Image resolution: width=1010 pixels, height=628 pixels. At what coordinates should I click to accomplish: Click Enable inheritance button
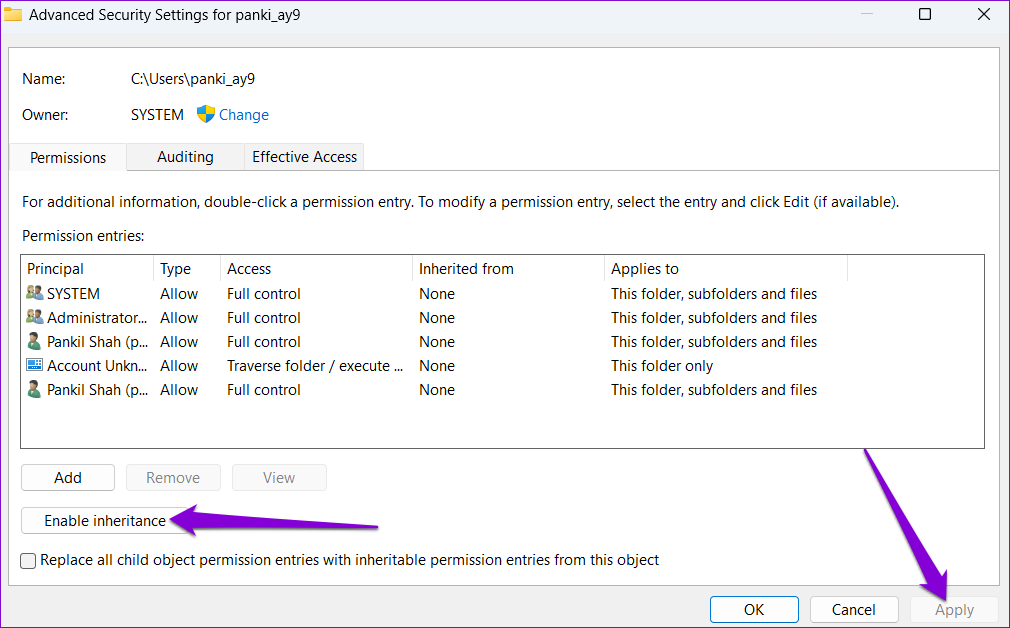tap(105, 520)
